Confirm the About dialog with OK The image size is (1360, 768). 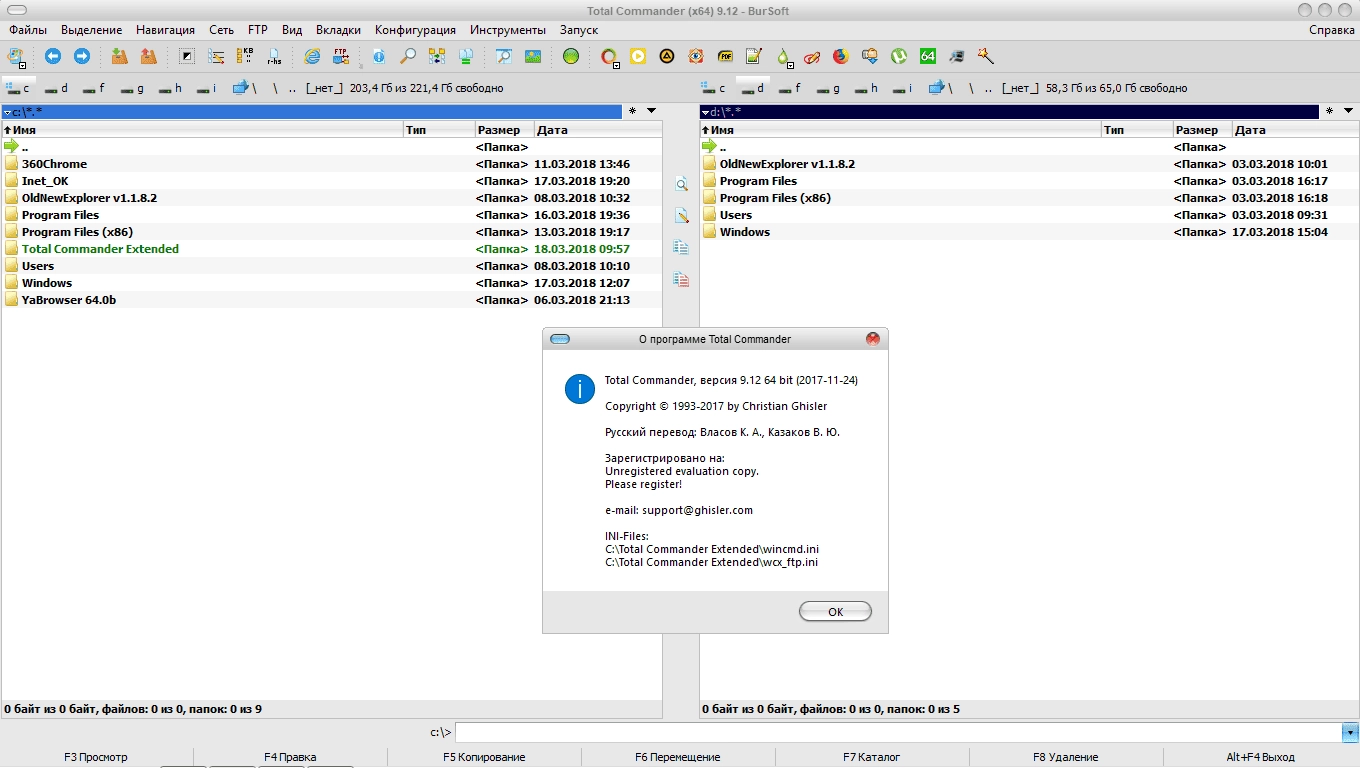pos(835,612)
